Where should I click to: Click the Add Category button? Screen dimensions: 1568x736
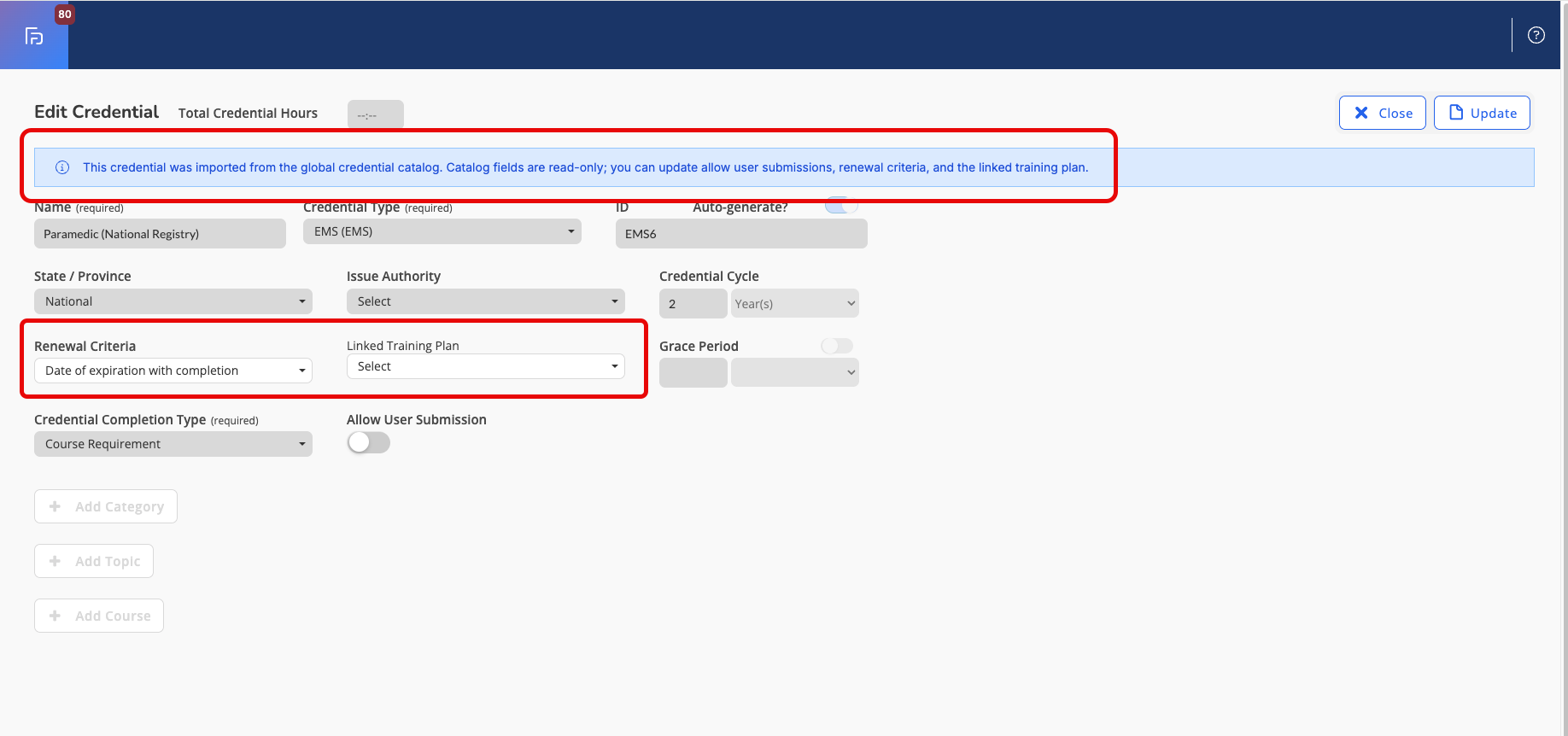106,506
